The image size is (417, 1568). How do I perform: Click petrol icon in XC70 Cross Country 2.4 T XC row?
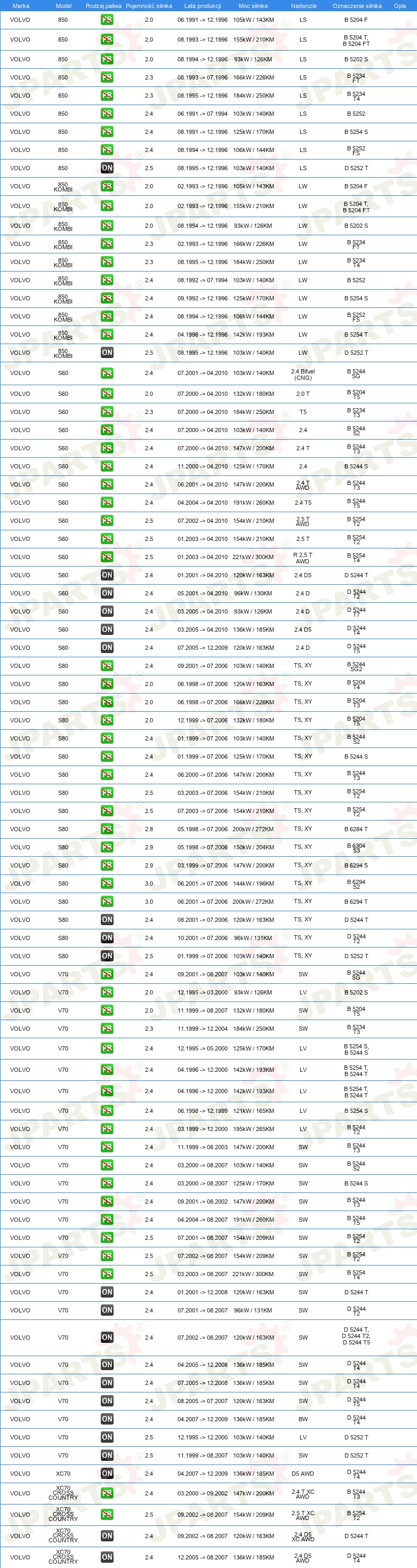[x=107, y=1493]
